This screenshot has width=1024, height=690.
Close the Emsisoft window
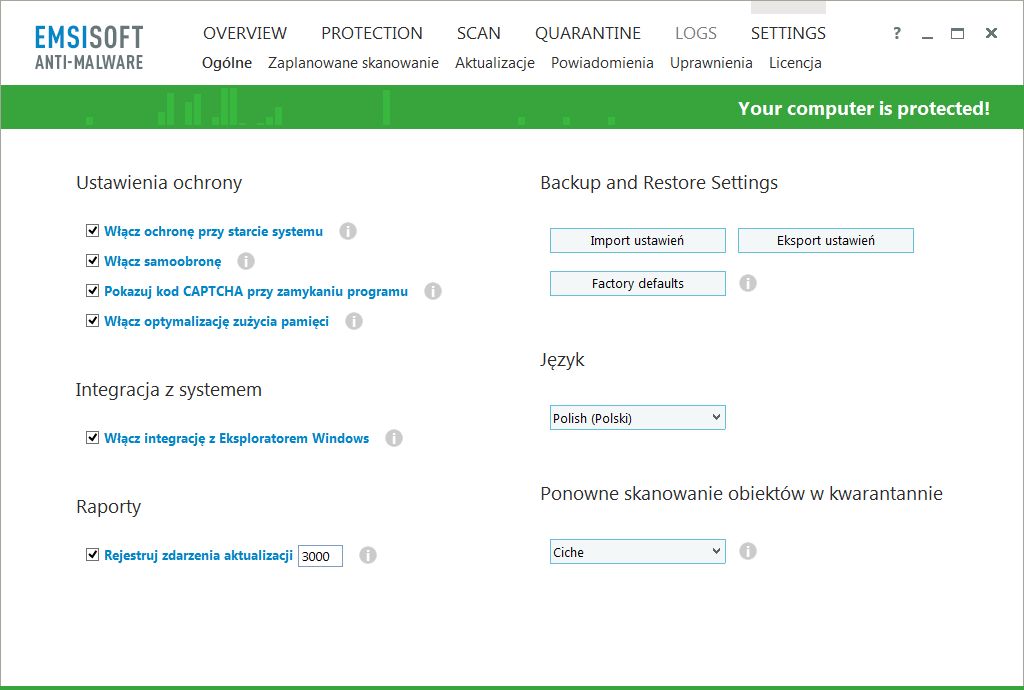991,33
